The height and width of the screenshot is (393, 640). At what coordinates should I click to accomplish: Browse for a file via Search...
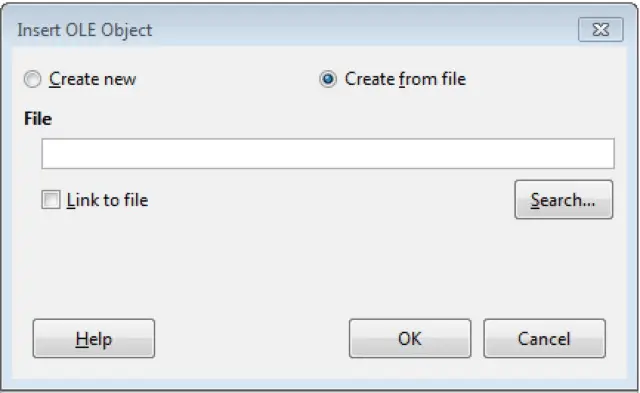564,200
